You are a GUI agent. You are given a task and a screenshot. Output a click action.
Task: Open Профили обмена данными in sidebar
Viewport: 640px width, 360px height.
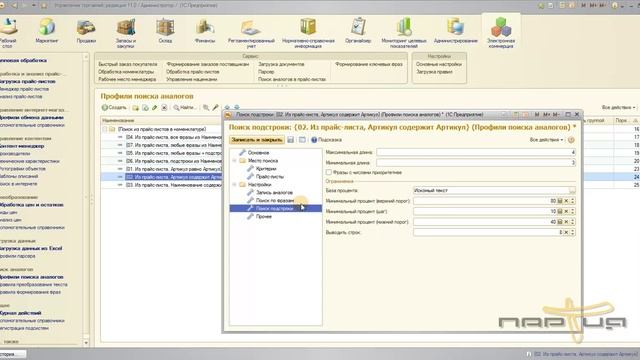(32, 118)
